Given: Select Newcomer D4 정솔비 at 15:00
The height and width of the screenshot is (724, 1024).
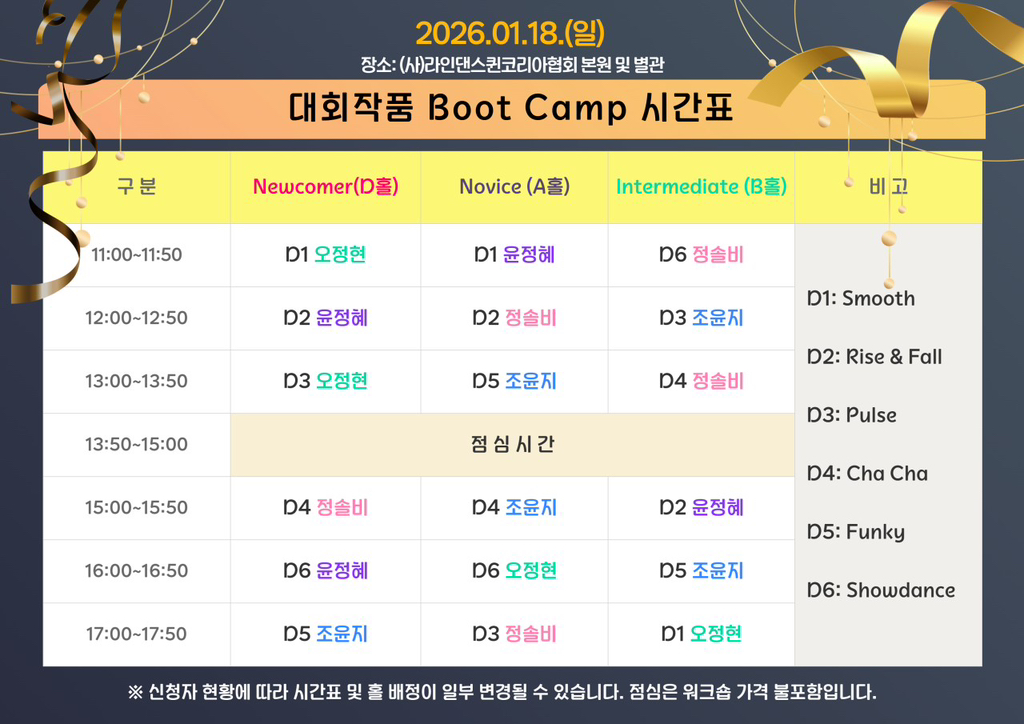Looking at the screenshot, I should [325, 508].
